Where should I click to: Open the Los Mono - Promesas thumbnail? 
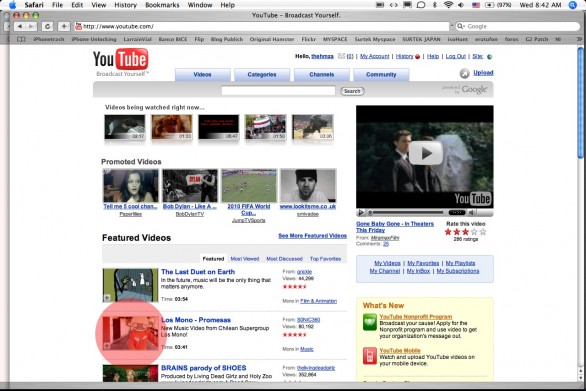coord(130,333)
